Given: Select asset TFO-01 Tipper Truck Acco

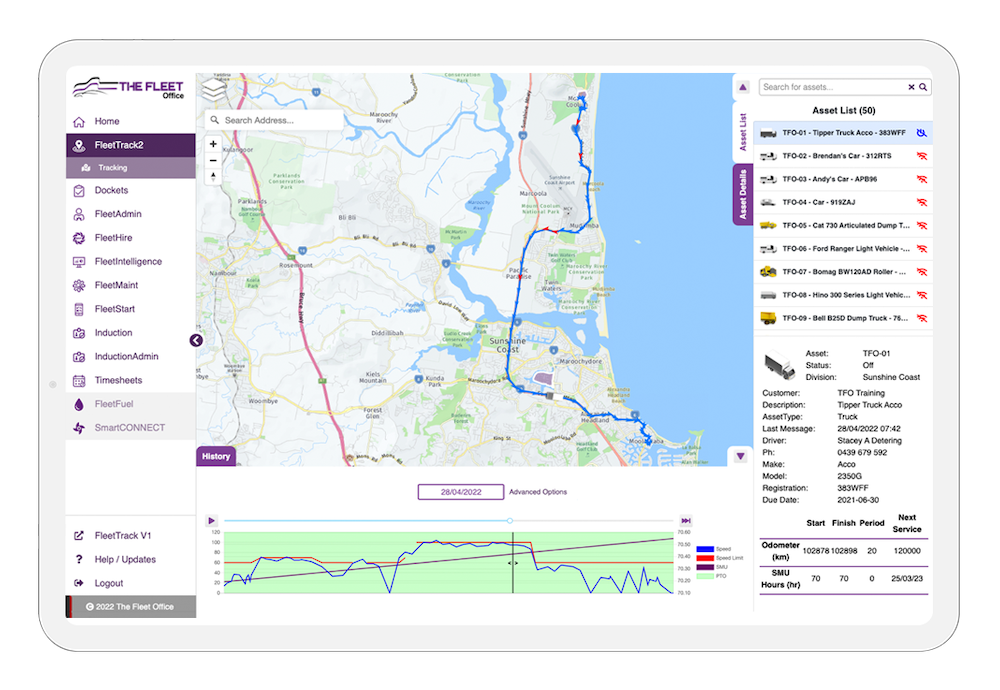Looking at the screenshot, I should (x=842, y=133).
